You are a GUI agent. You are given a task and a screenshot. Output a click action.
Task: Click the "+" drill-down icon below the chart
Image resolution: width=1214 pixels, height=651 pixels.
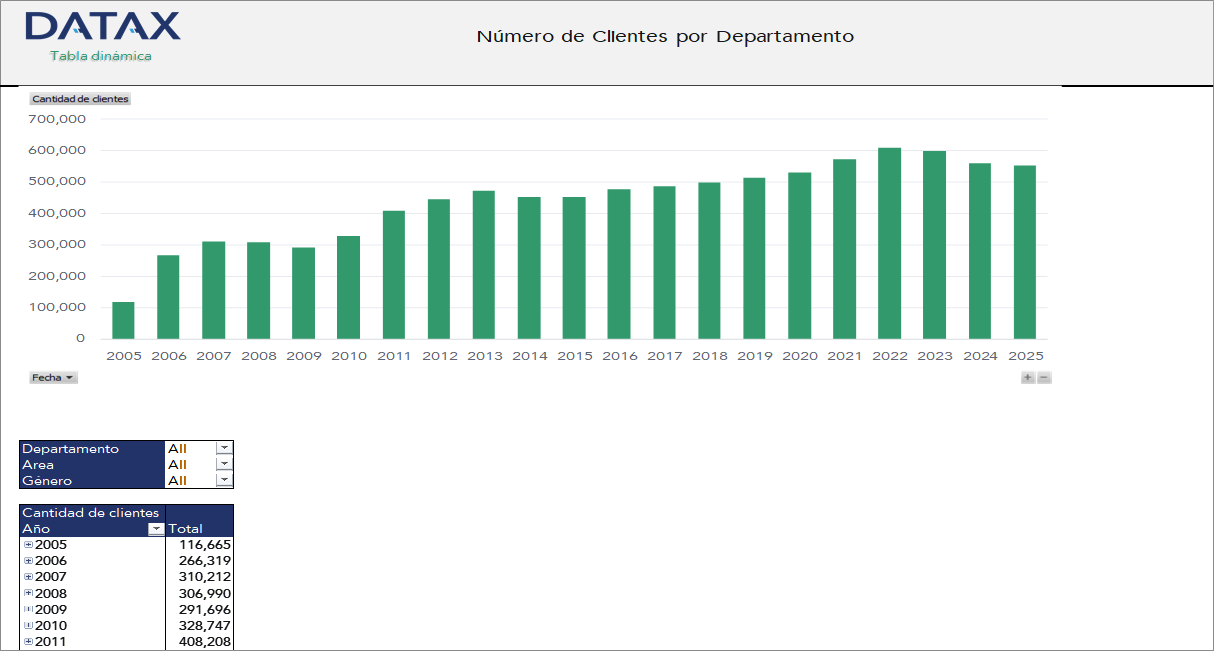1026,377
